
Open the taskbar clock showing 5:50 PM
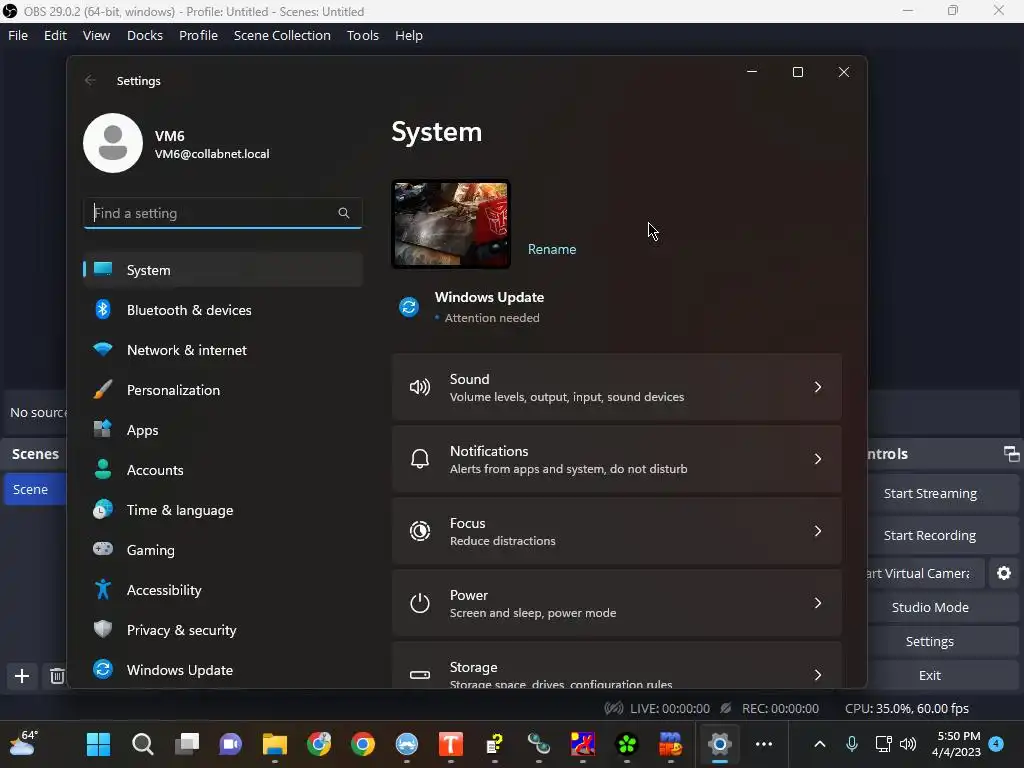[956, 744]
